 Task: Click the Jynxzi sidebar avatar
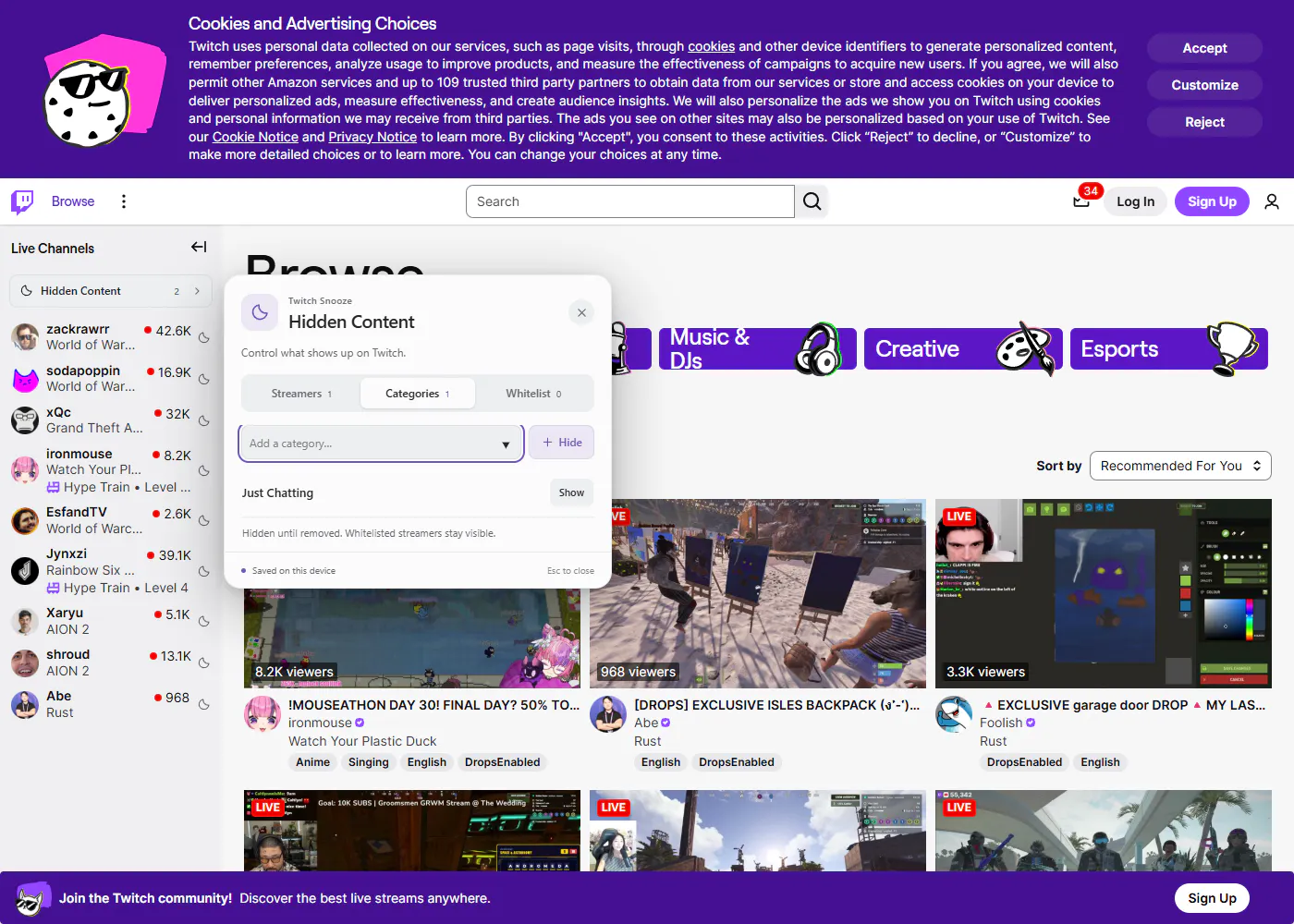pyautogui.click(x=25, y=570)
